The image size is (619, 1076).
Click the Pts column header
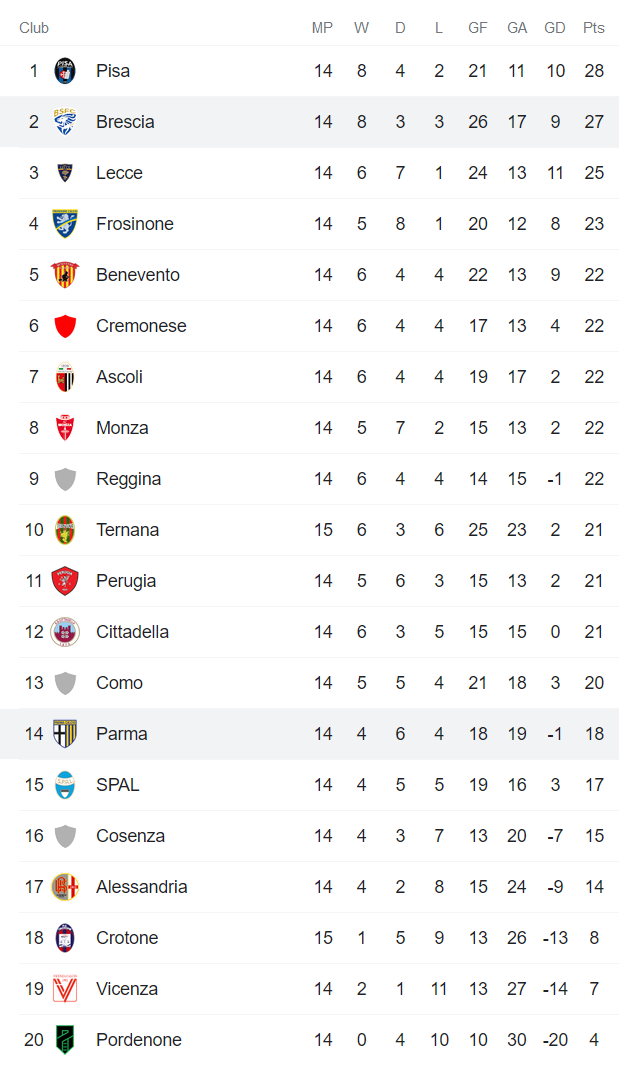pyautogui.click(x=594, y=28)
